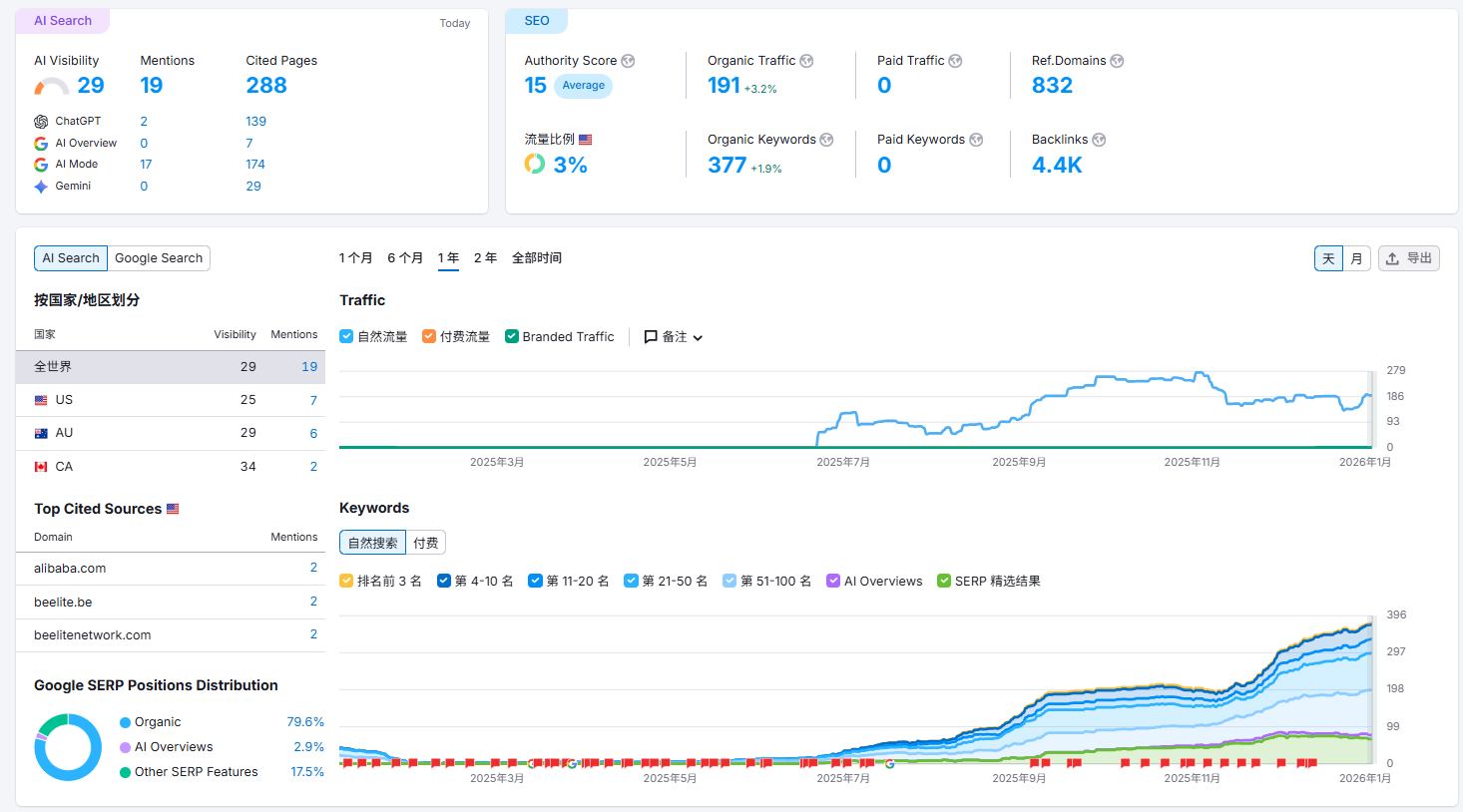
Task: Click the globe icon next to Organic Traffic
Action: 806,61
